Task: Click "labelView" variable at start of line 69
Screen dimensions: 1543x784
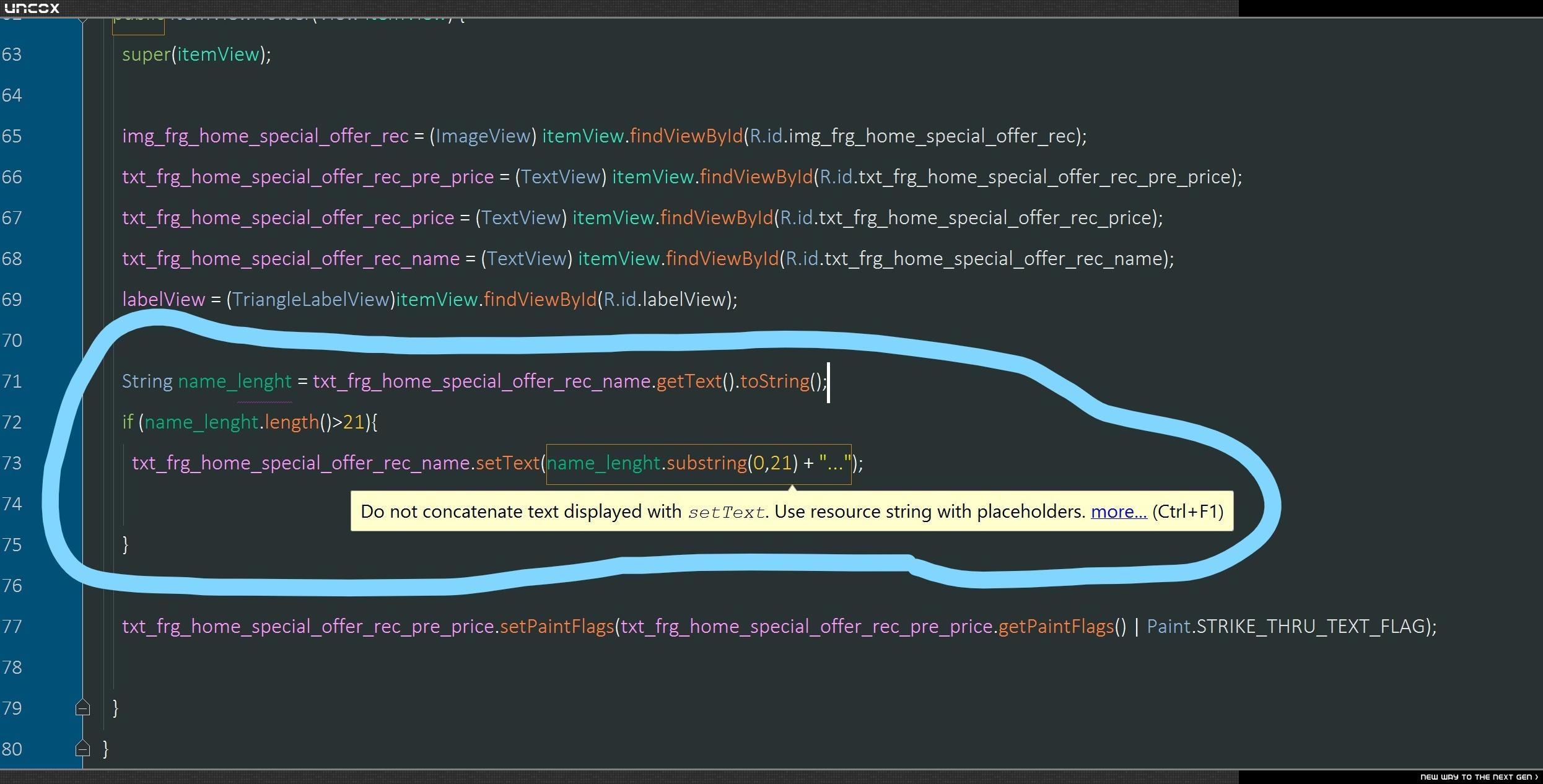Action: point(164,300)
